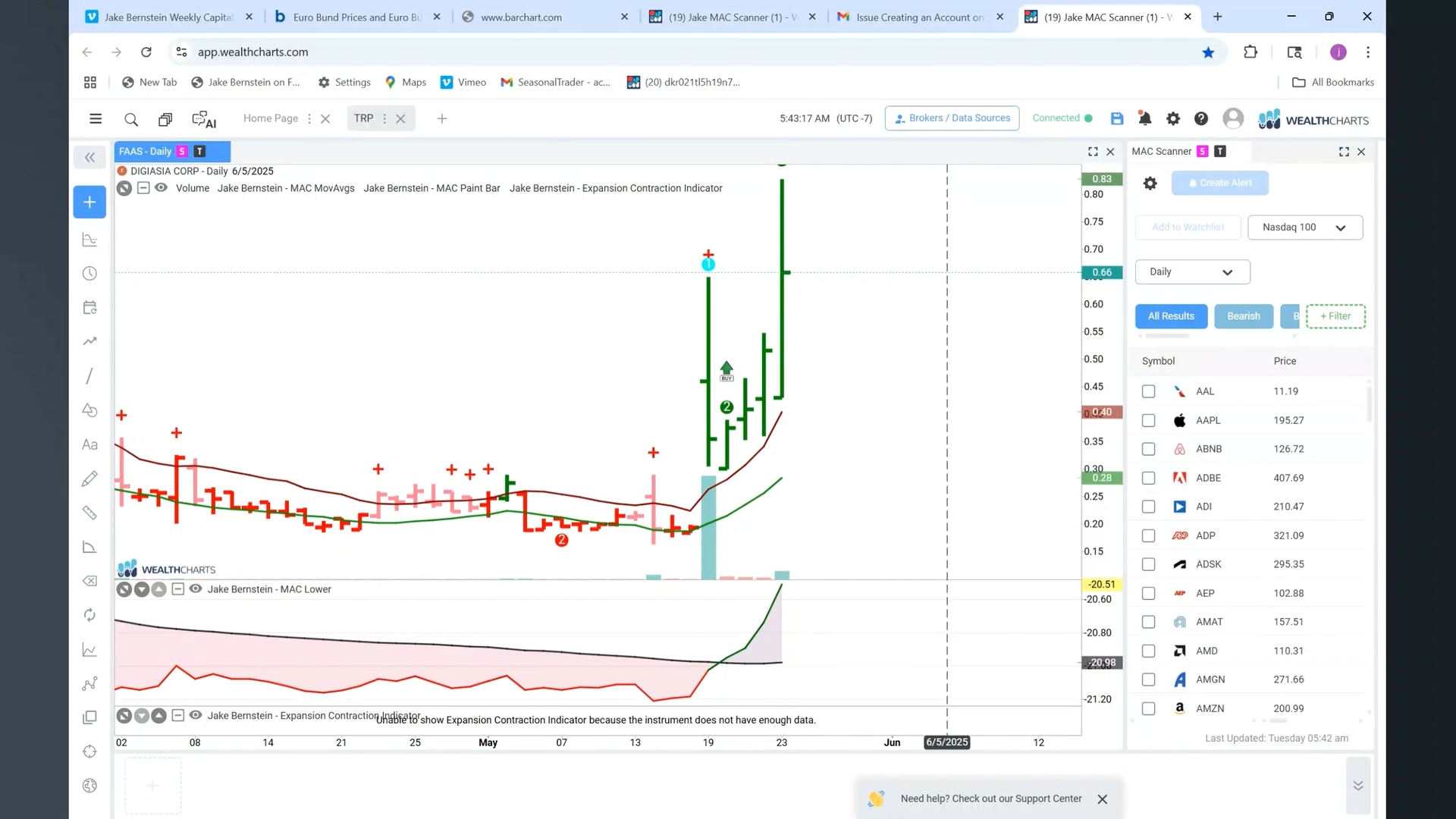Viewport: 1456px width, 819px height.
Task: Dismiss the Support Center help popup
Action: click(1103, 799)
